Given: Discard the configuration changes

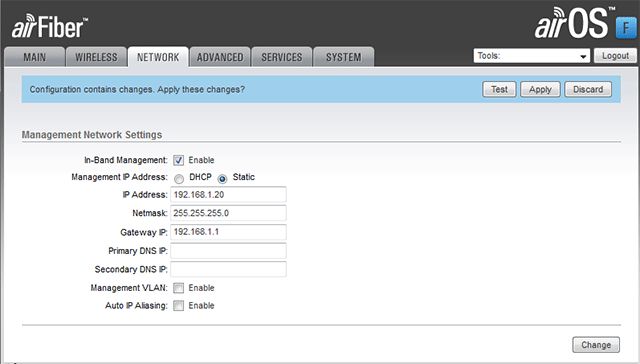Looking at the screenshot, I should tap(588, 89).
